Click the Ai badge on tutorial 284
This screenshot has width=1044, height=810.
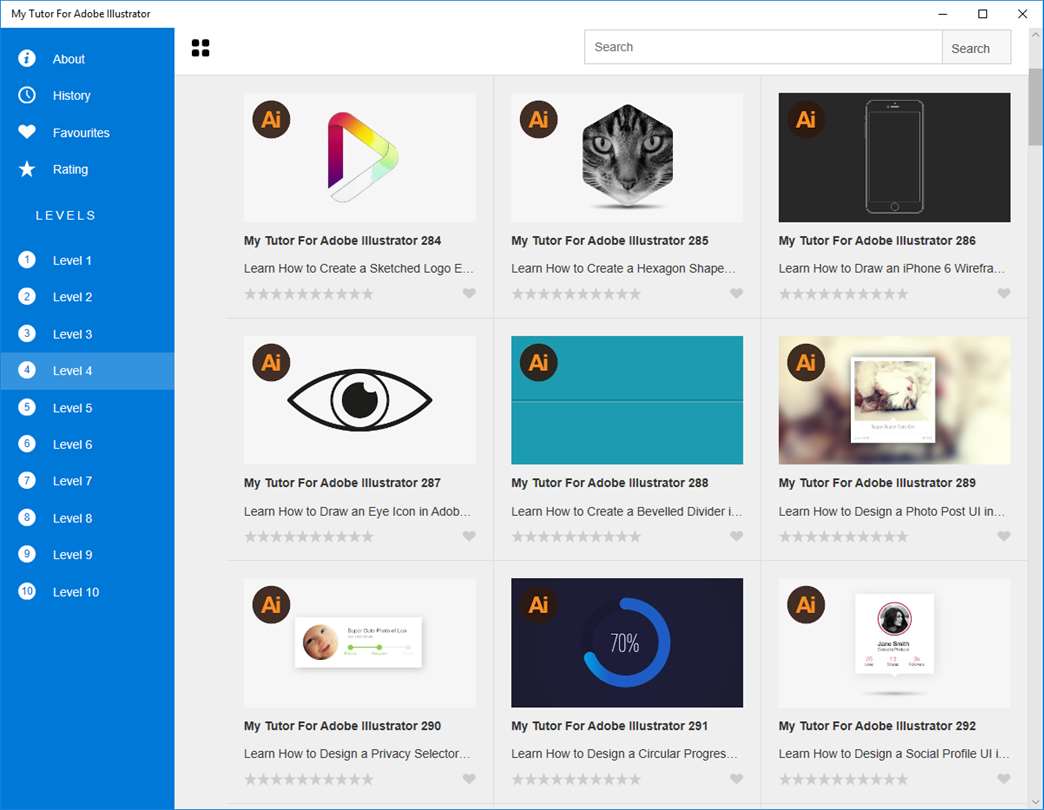(x=271, y=120)
